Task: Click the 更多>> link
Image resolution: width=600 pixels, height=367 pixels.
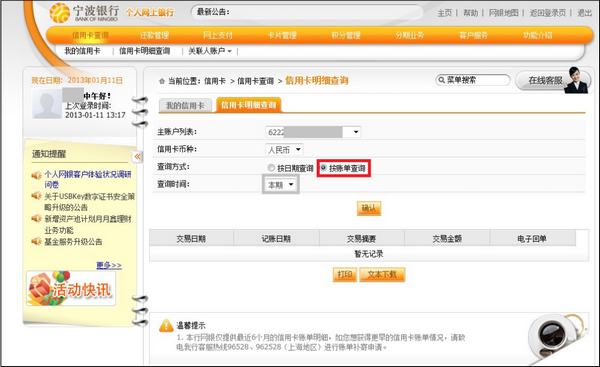Action: 109,265
